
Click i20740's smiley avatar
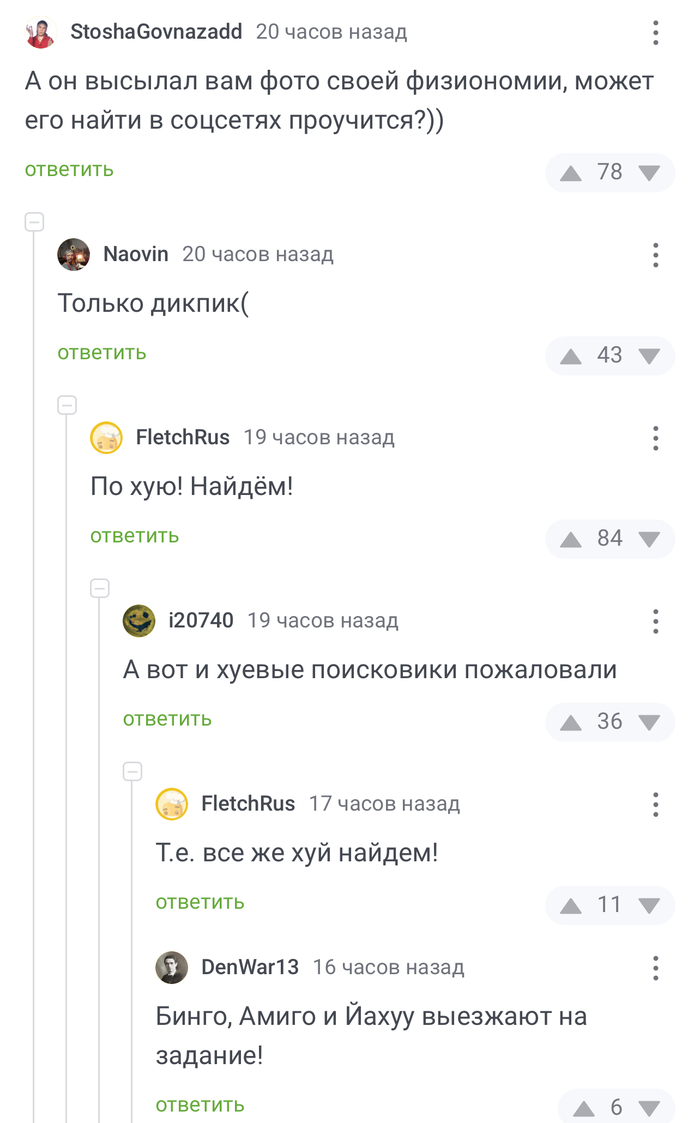pos(139,620)
